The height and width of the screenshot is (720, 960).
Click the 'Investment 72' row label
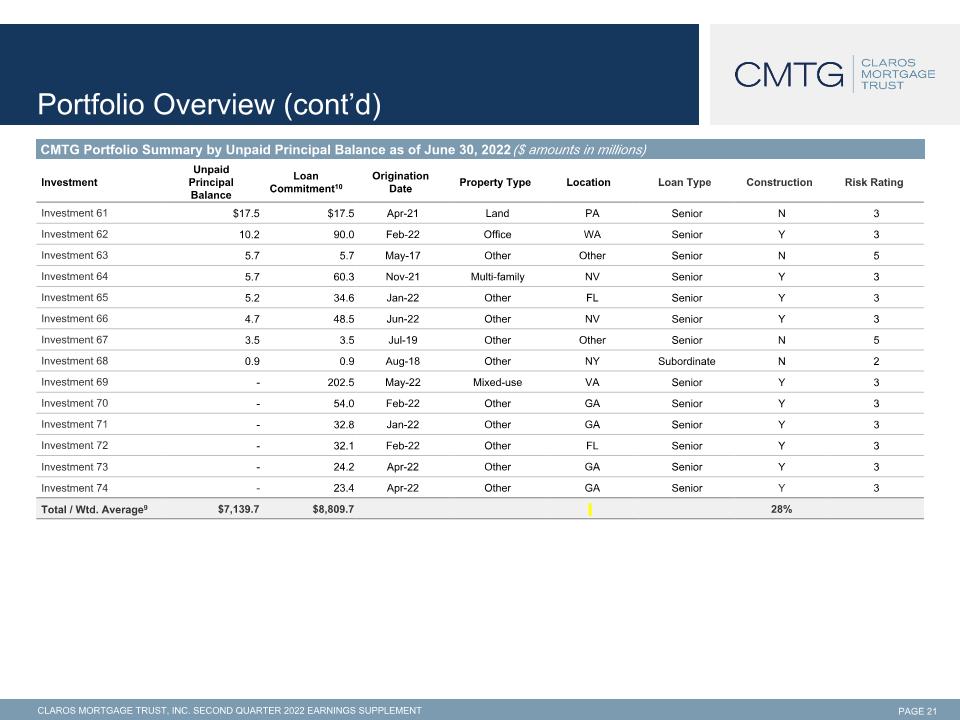pyautogui.click(x=74, y=446)
